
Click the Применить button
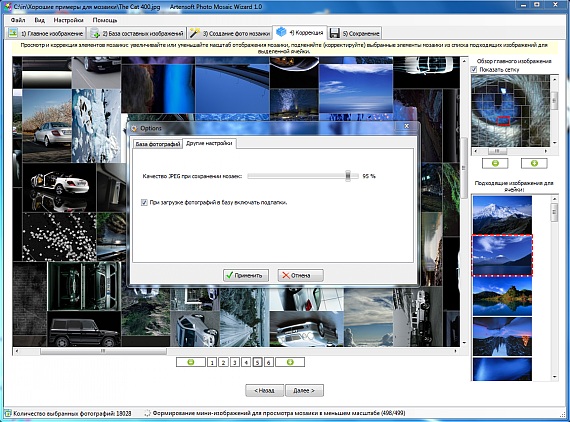tap(246, 275)
